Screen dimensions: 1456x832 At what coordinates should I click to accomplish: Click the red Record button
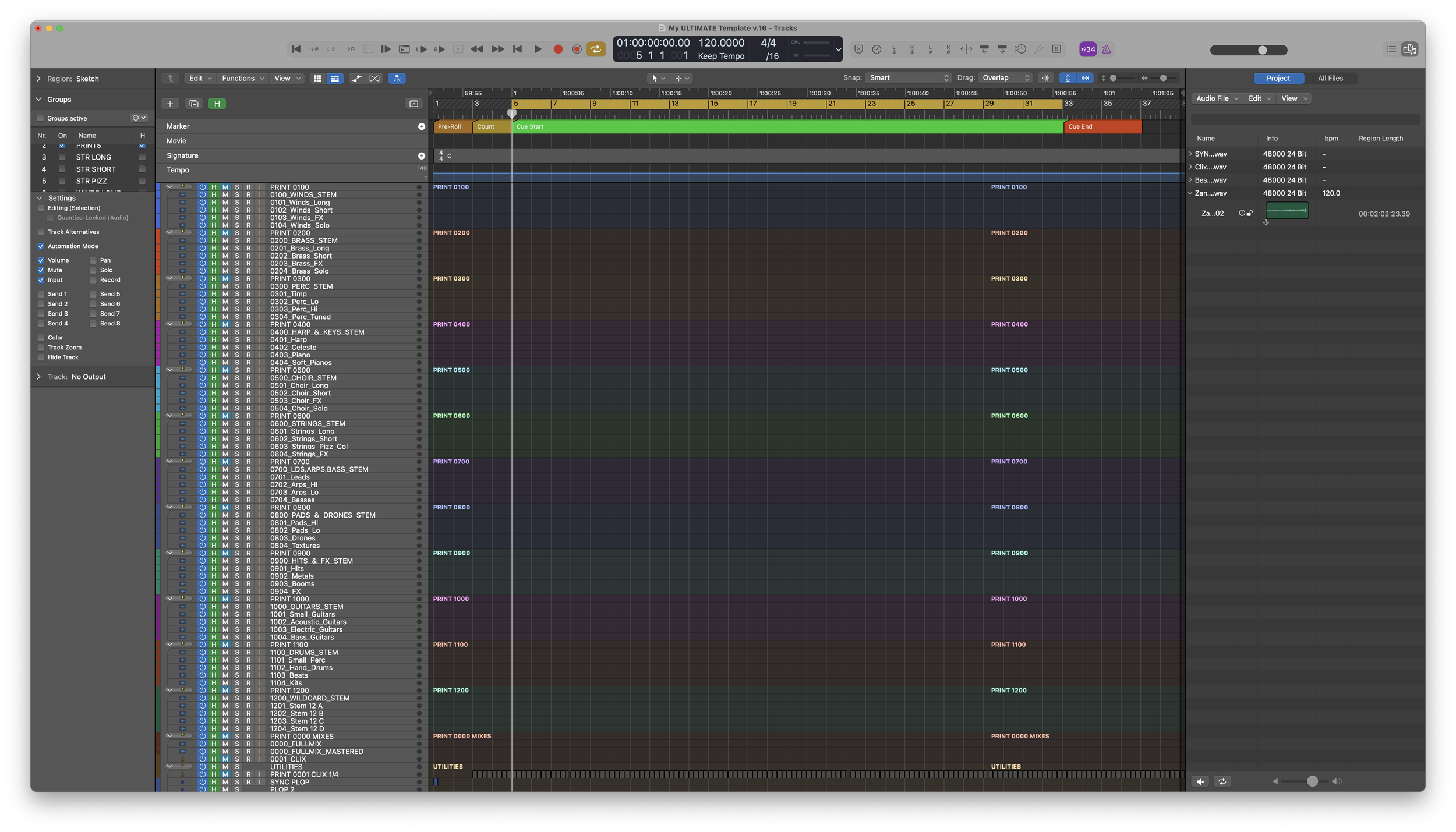pos(558,49)
